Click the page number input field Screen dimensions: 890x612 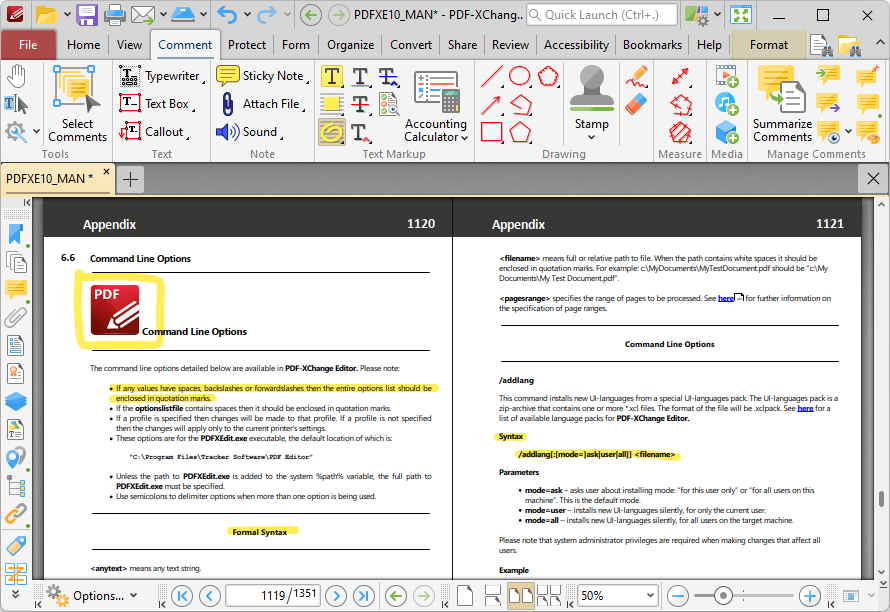(273, 596)
